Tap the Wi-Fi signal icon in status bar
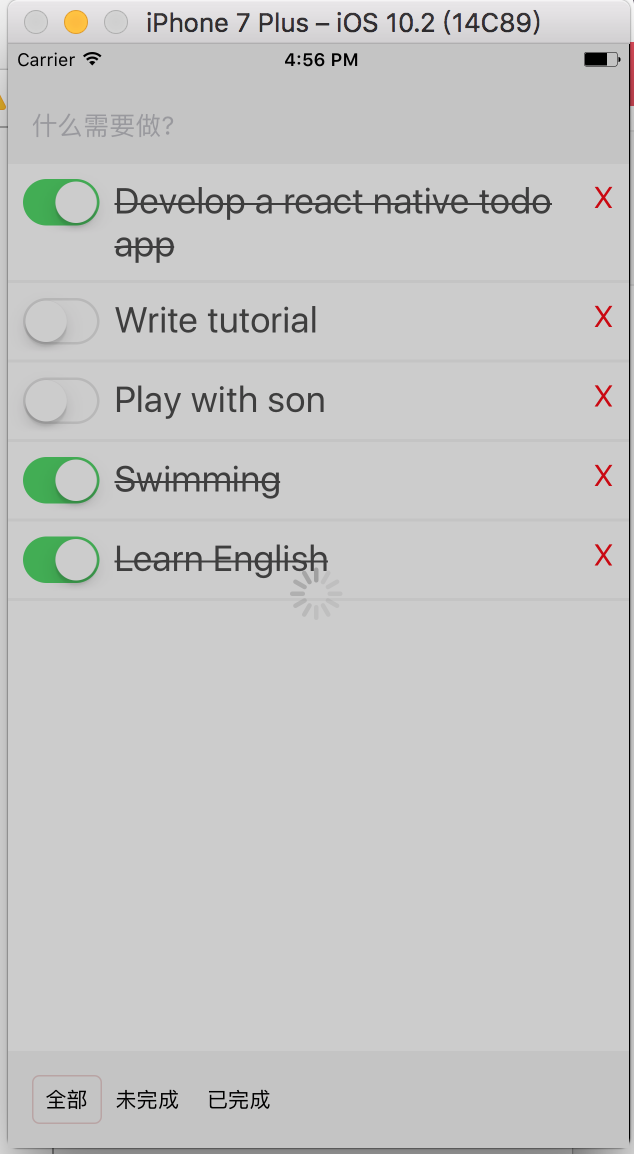The height and width of the screenshot is (1154, 634). tap(91, 59)
